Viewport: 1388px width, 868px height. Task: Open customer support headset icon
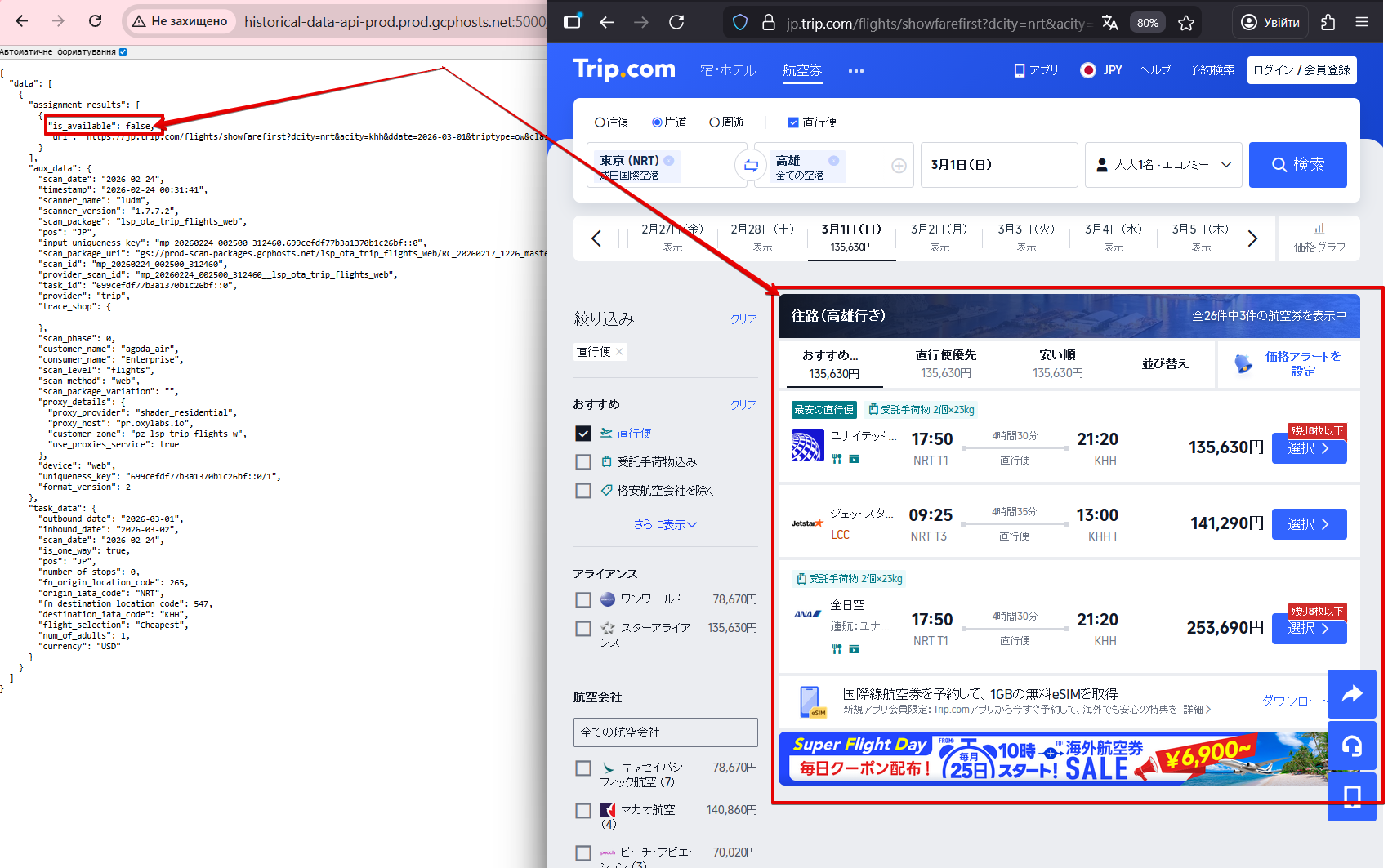click(1352, 746)
